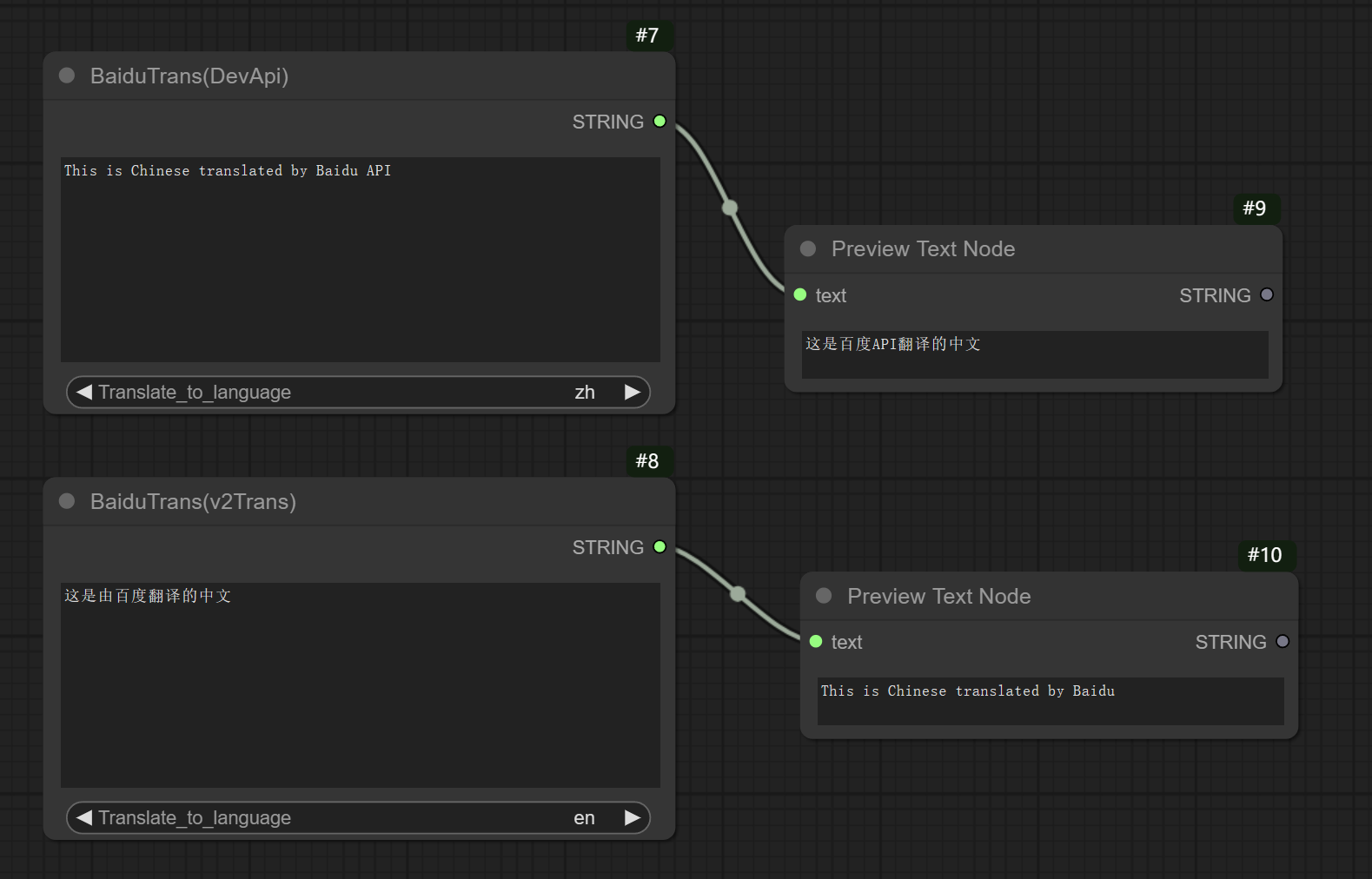Select next language on the zh Translate_to_language widget
The height and width of the screenshot is (879, 1372).
[x=633, y=392]
